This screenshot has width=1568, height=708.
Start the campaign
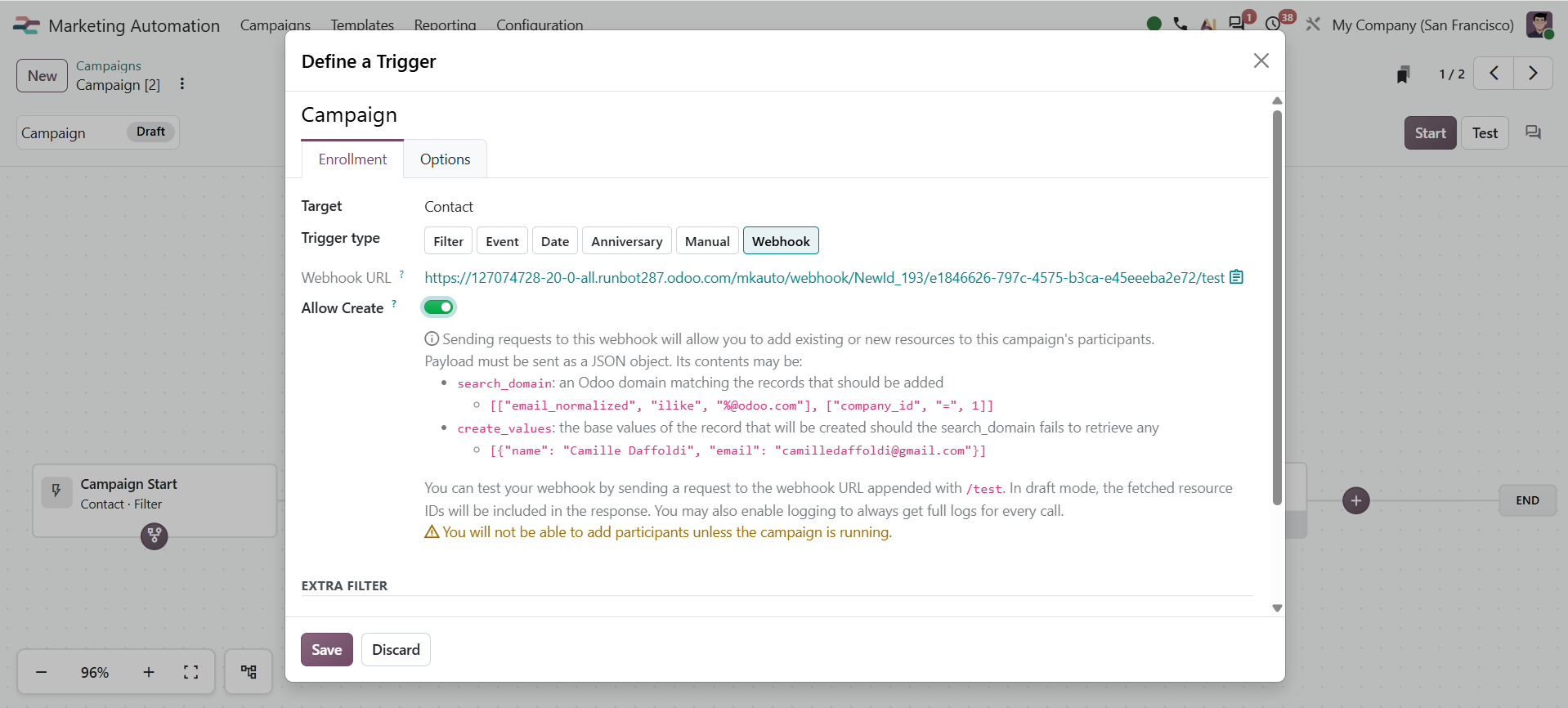tap(1430, 133)
